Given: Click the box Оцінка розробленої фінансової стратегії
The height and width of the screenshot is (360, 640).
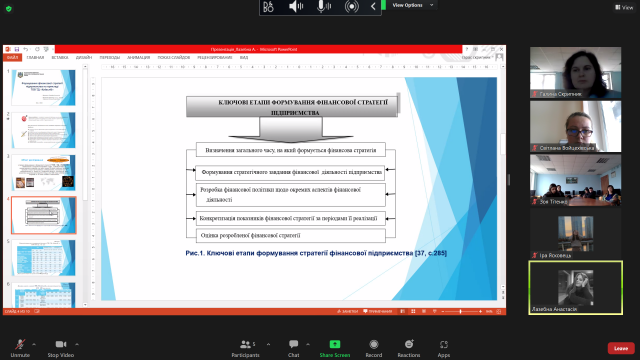Looking at the screenshot, I should pyautogui.click(x=291, y=236).
